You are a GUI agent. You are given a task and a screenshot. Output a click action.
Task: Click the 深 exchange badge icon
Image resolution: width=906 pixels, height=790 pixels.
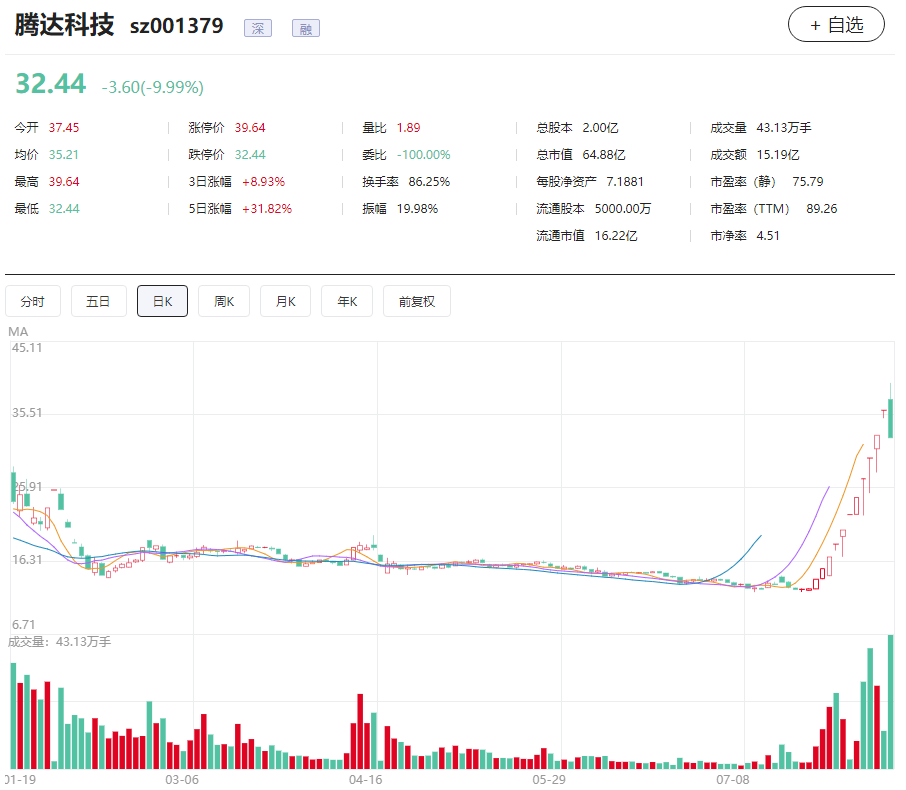pyautogui.click(x=258, y=28)
